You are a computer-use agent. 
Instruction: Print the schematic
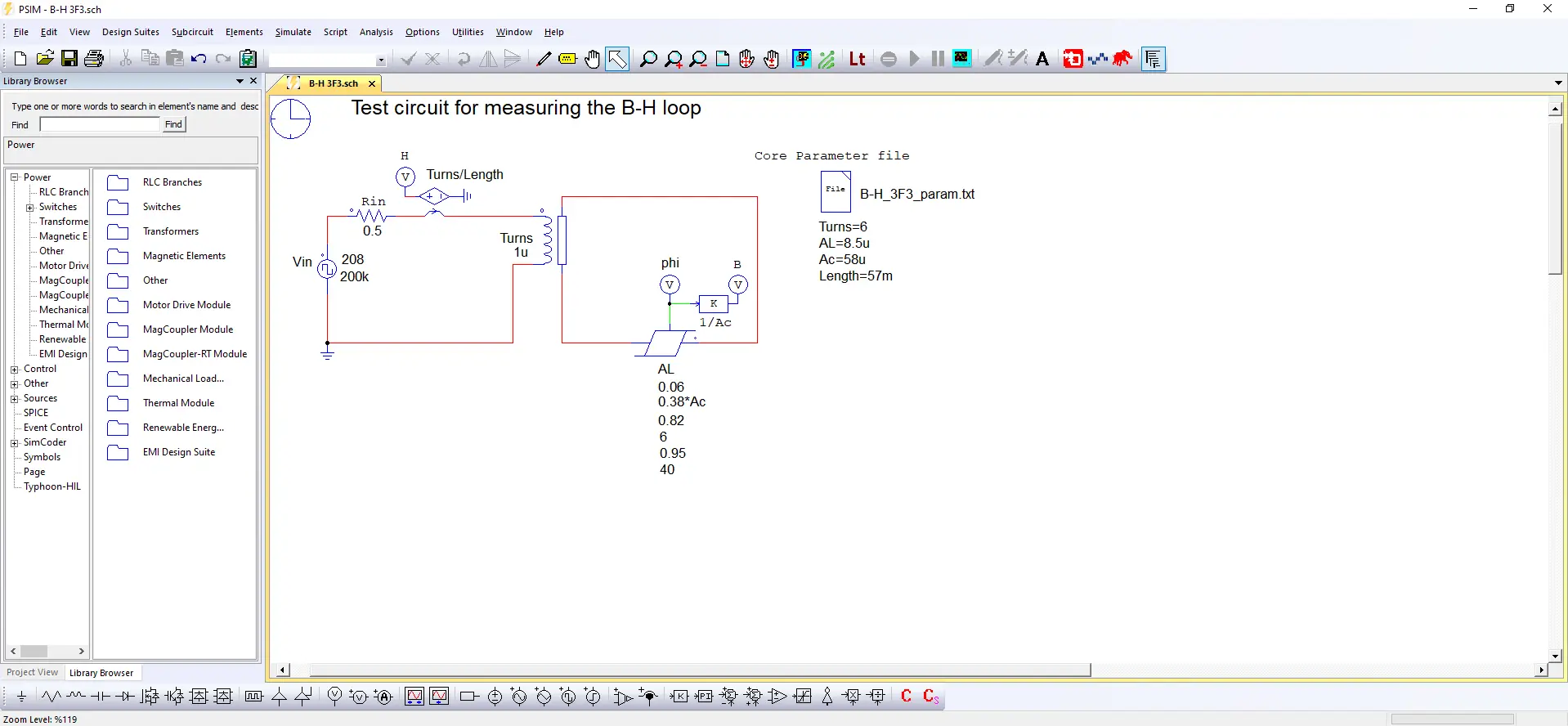pos(94,59)
